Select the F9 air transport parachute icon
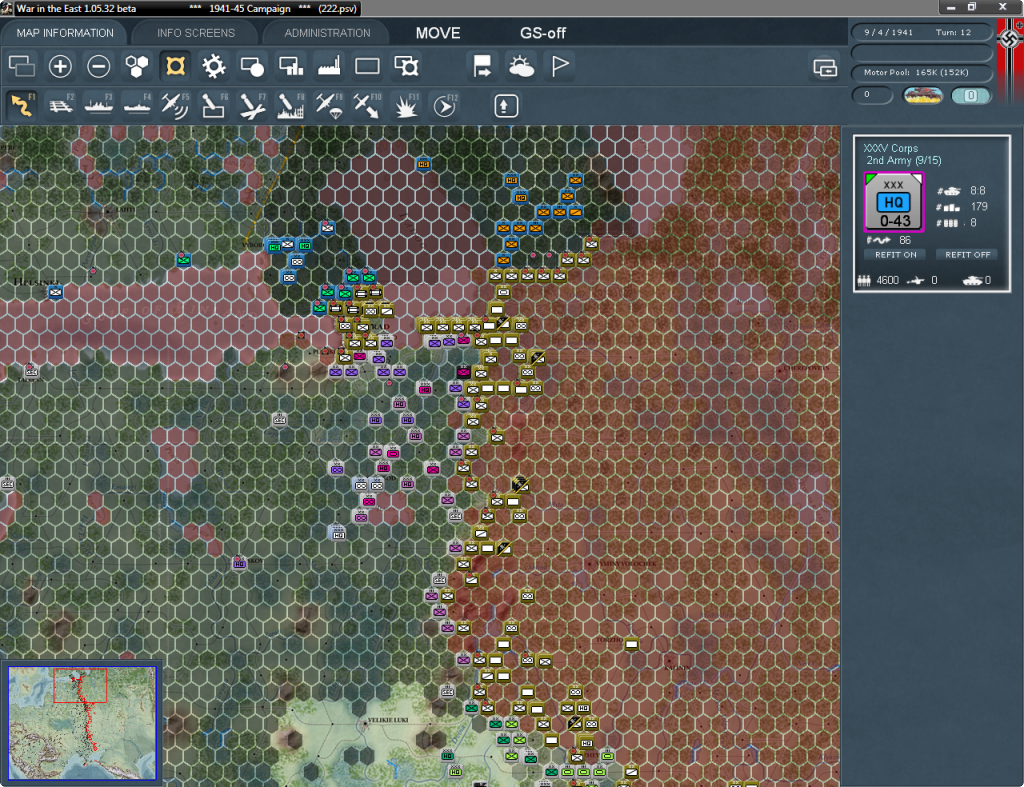The height and width of the screenshot is (787, 1024). 328,106
